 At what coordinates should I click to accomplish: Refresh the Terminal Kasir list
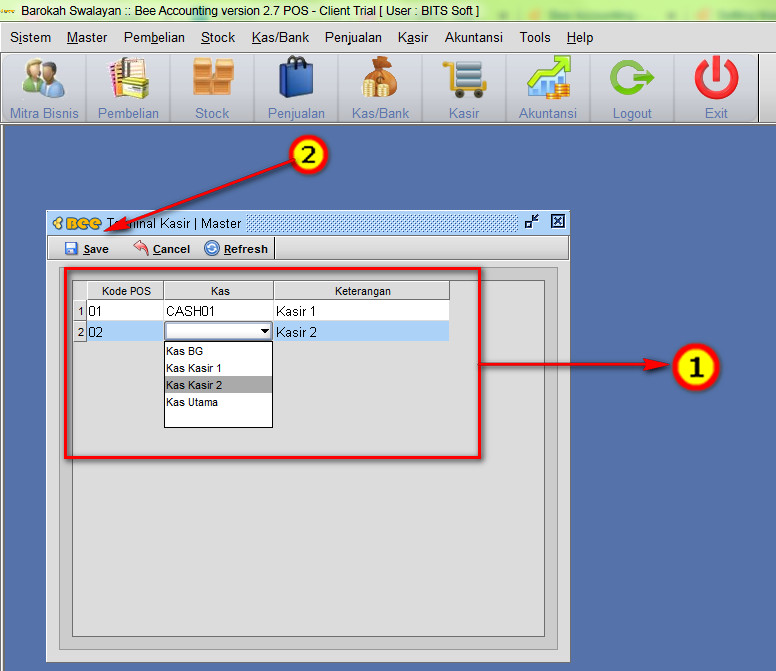pos(236,248)
